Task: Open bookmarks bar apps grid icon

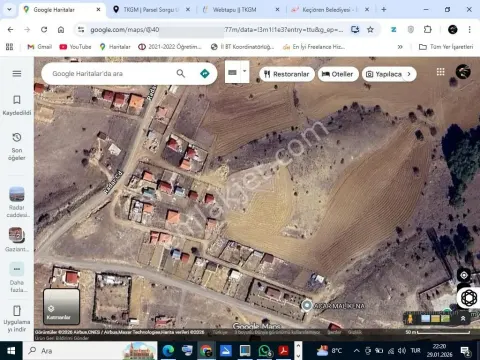Action: tap(9, 47)
